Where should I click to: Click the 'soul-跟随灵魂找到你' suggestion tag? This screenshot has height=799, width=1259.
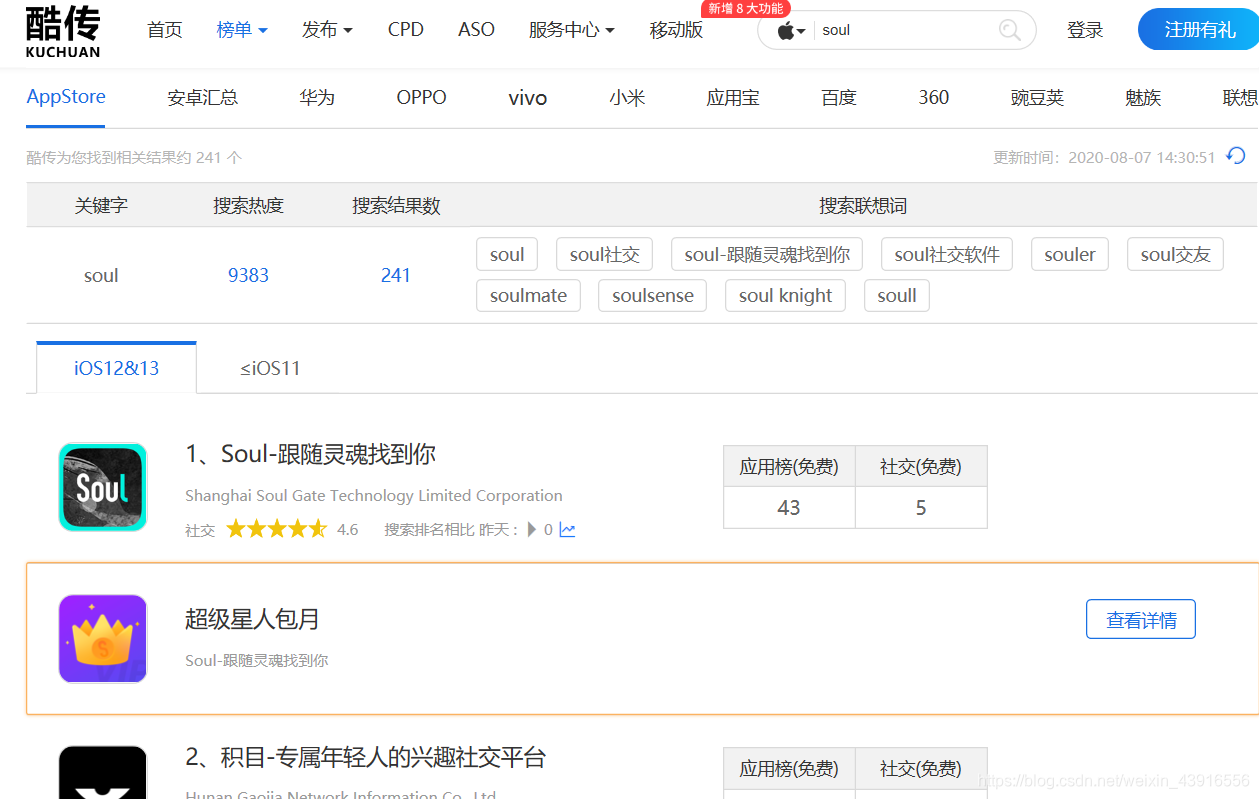pos(767,254)
